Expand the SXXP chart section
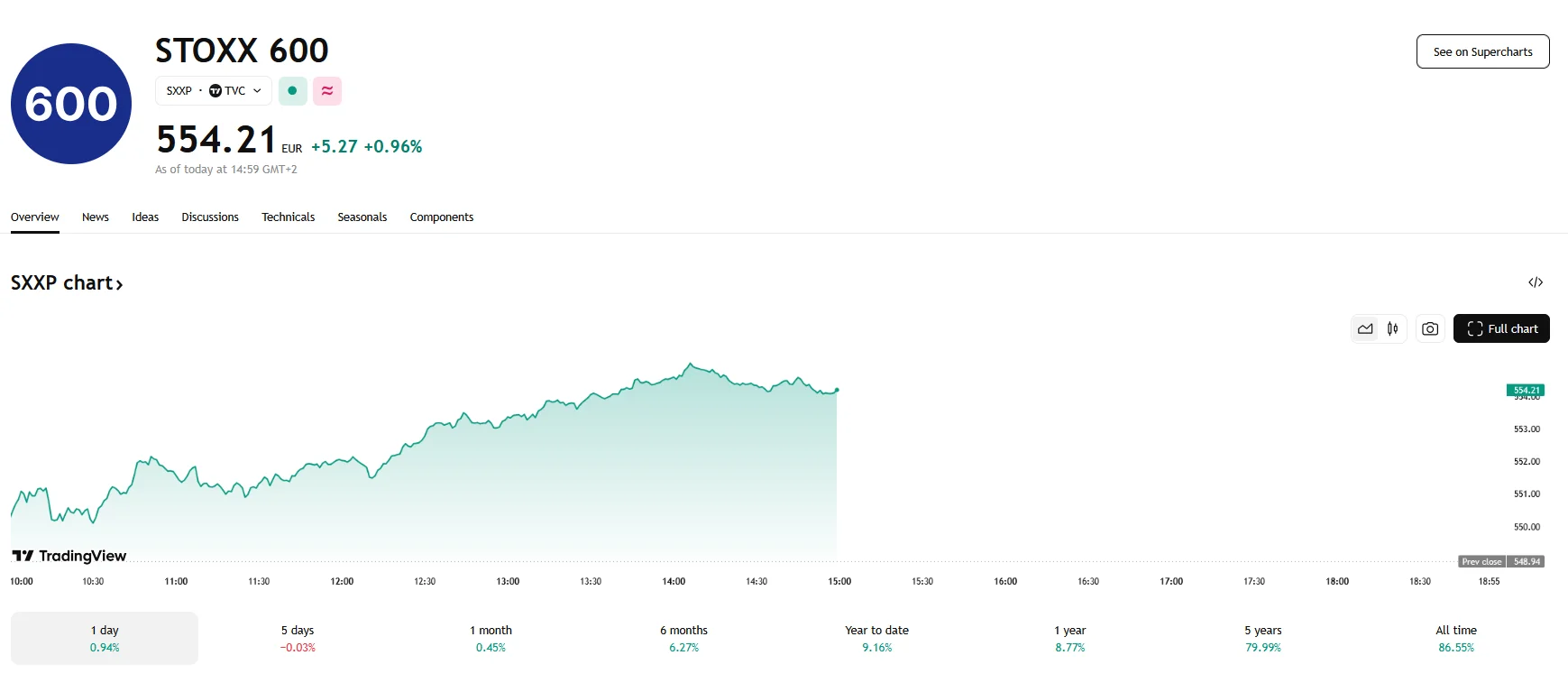The height and width of the screenshot is (683, 1568). click(x=67, y=282)
